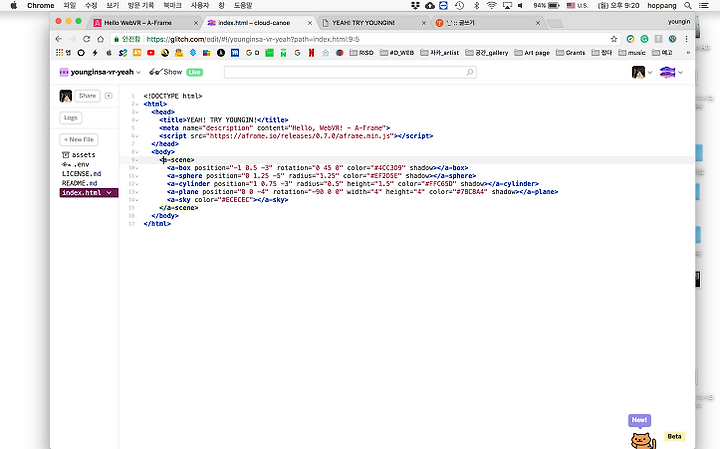The image size is (720, 449).
Task: Open the RISD bookmarks folder
Action: [x=361, y=53]
